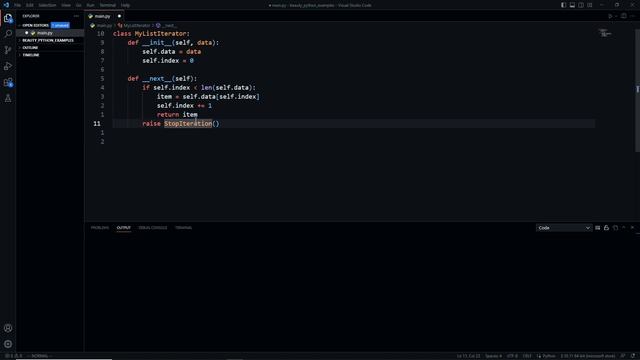Click the MyListIterator class breadcrumb
The height and width of the screenshot is (360, 640).
(x=134, y=25)
